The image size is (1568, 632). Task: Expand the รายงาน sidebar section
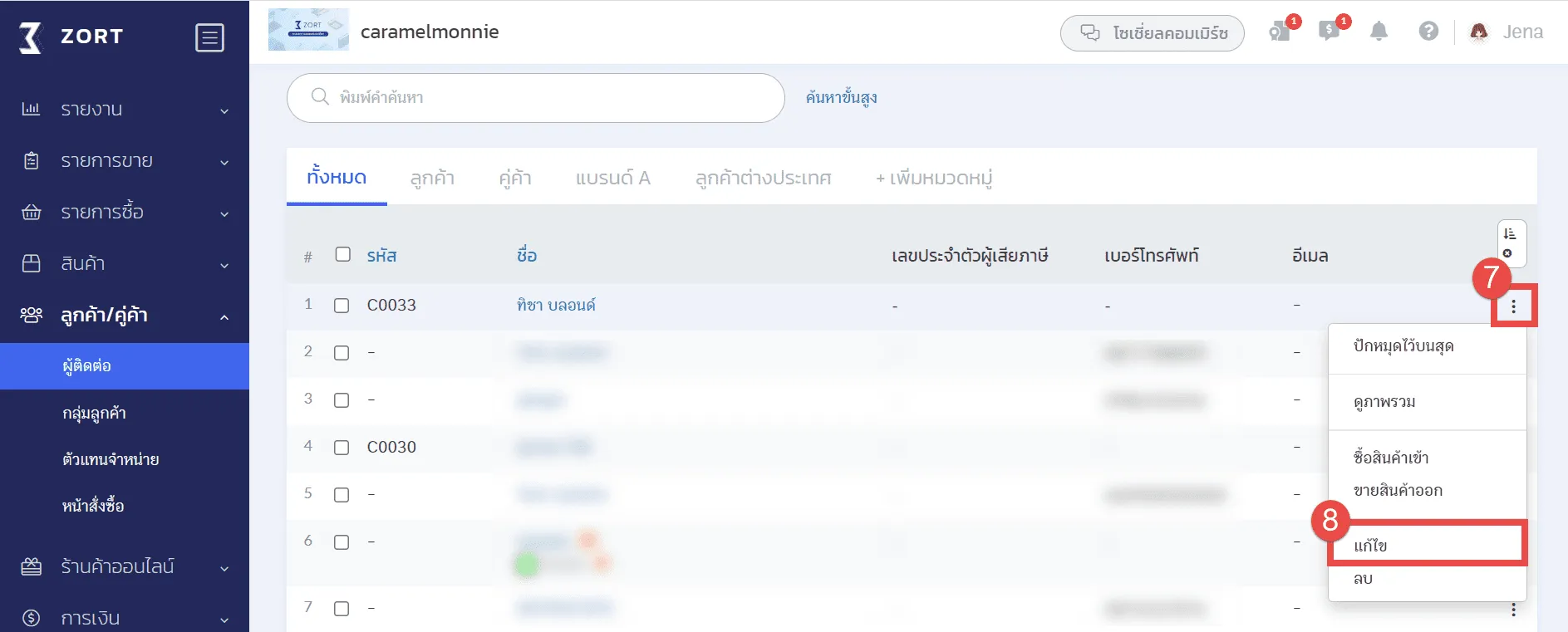(x=125, y=110)
